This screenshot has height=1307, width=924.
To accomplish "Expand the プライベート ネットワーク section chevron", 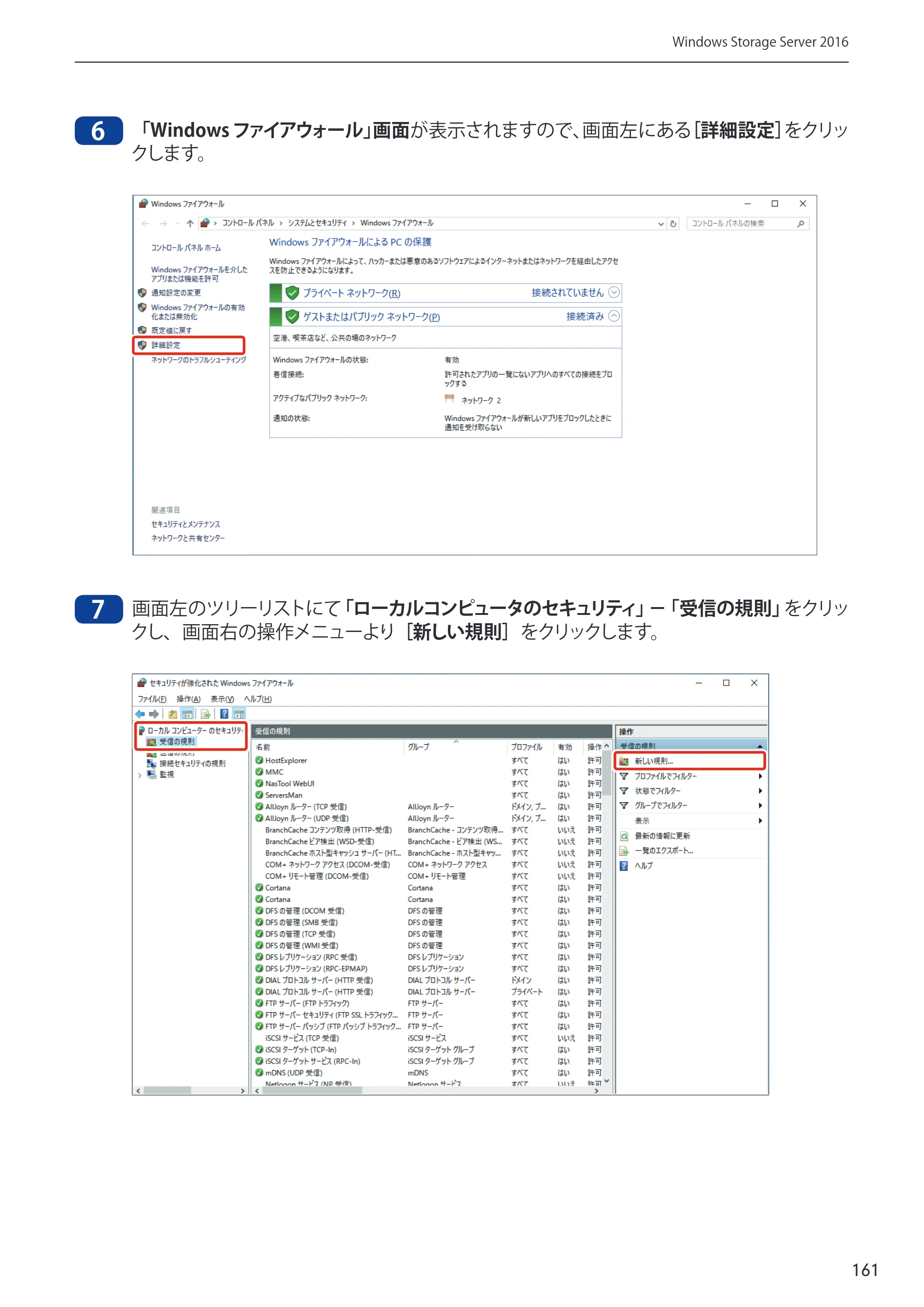I will pos(614,292).
